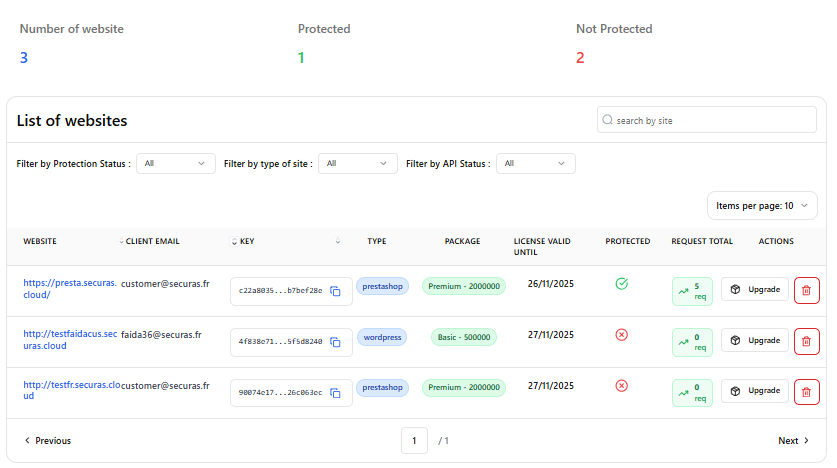Open the Filter by Protection Status dropdown
The image size is (837, 468).
176,163
